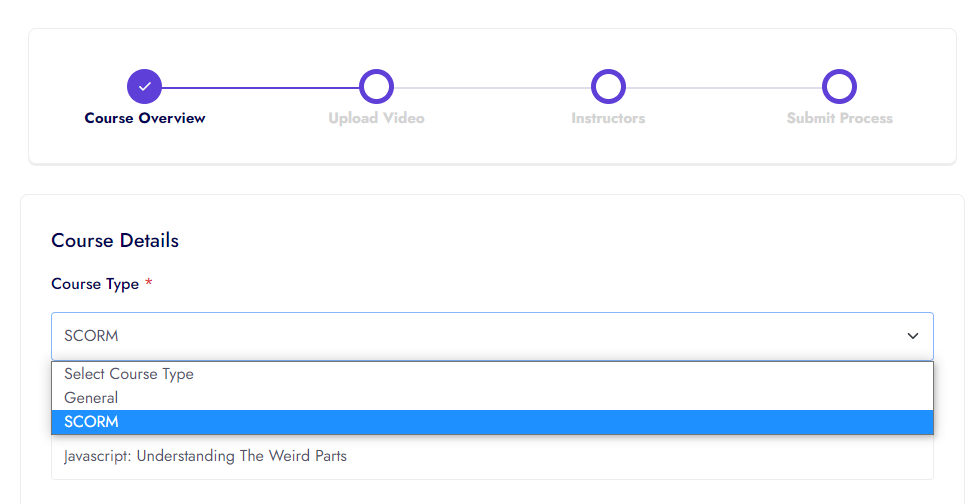This screenshot has height=504, width=968.
Task: Choose the 'Select Course Type' placeholder option
Action: pyautogui.click(x=129, y=374)
